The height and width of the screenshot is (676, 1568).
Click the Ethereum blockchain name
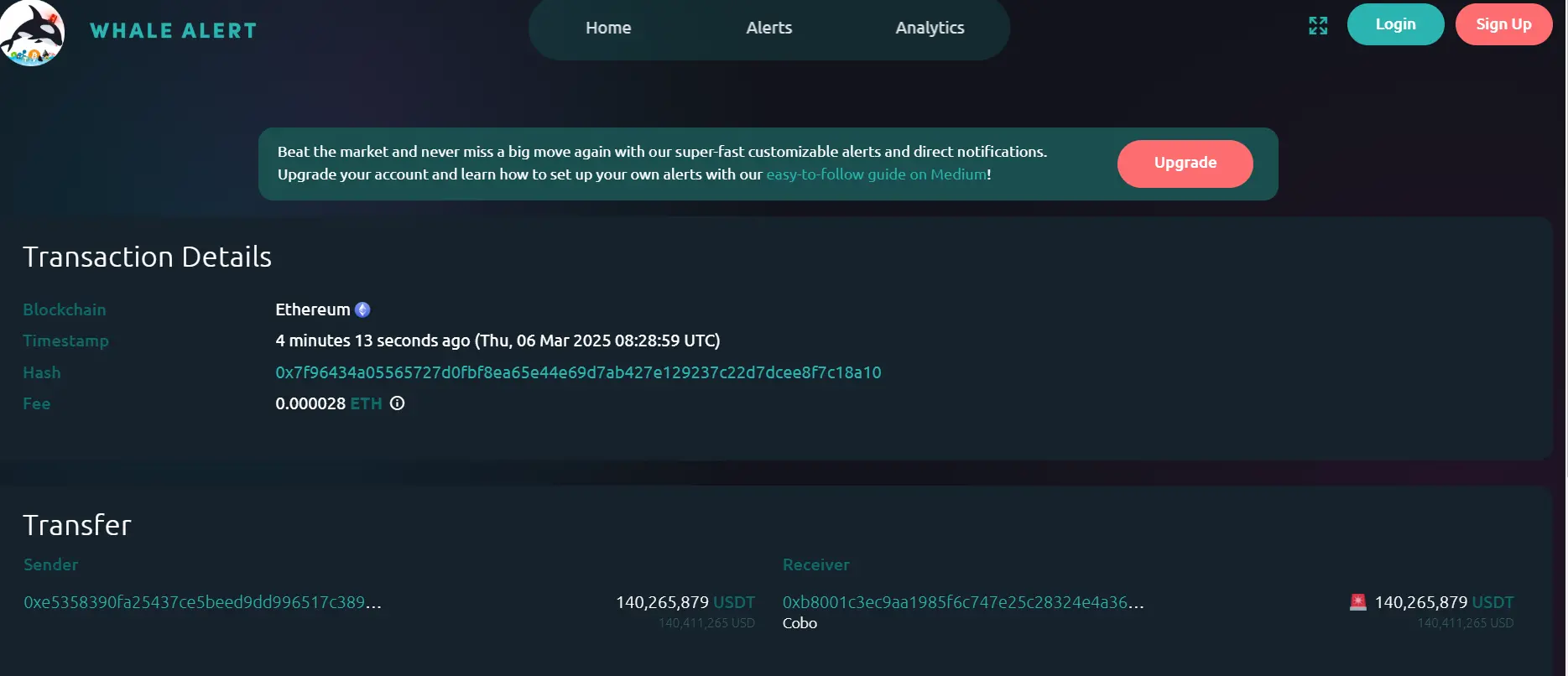pos(313,309)
